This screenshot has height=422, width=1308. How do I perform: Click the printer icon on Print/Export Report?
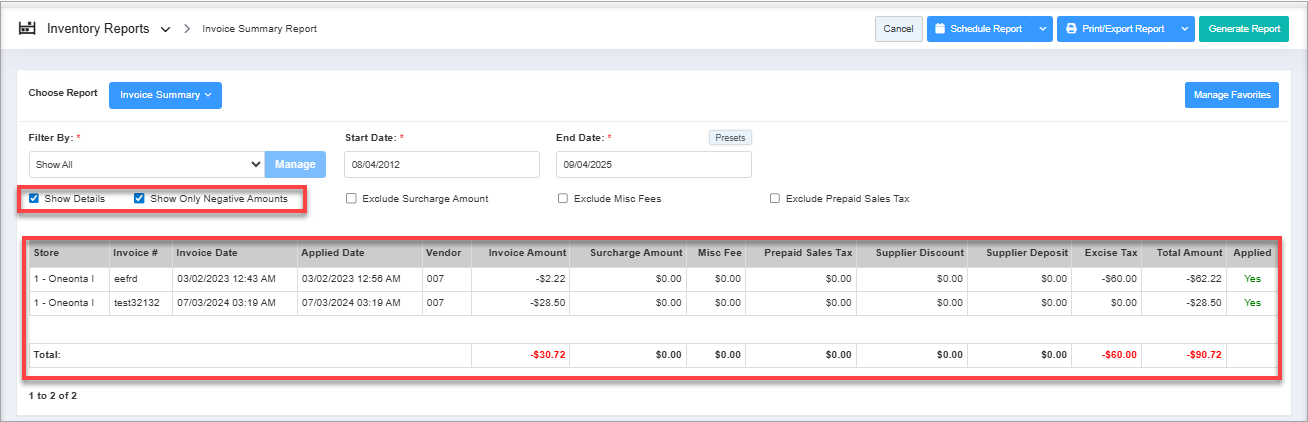(1071, 29)
